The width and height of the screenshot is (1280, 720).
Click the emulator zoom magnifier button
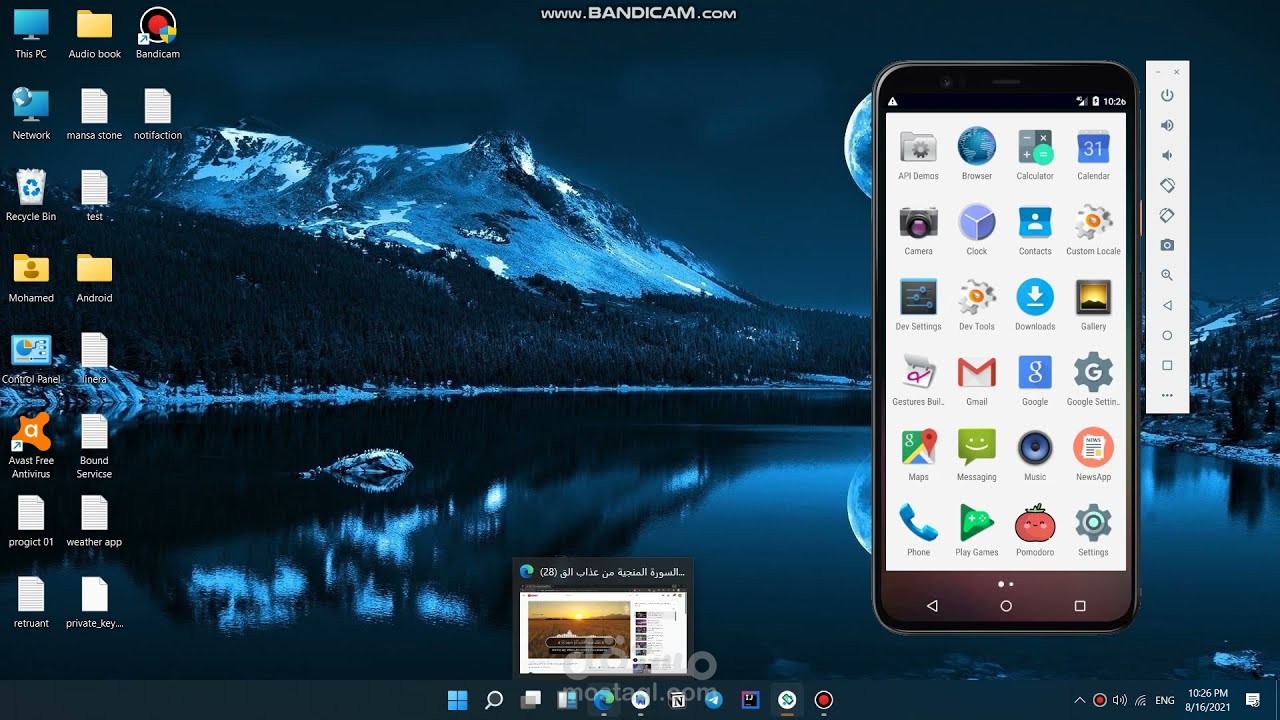click(x=1167, y=275)
